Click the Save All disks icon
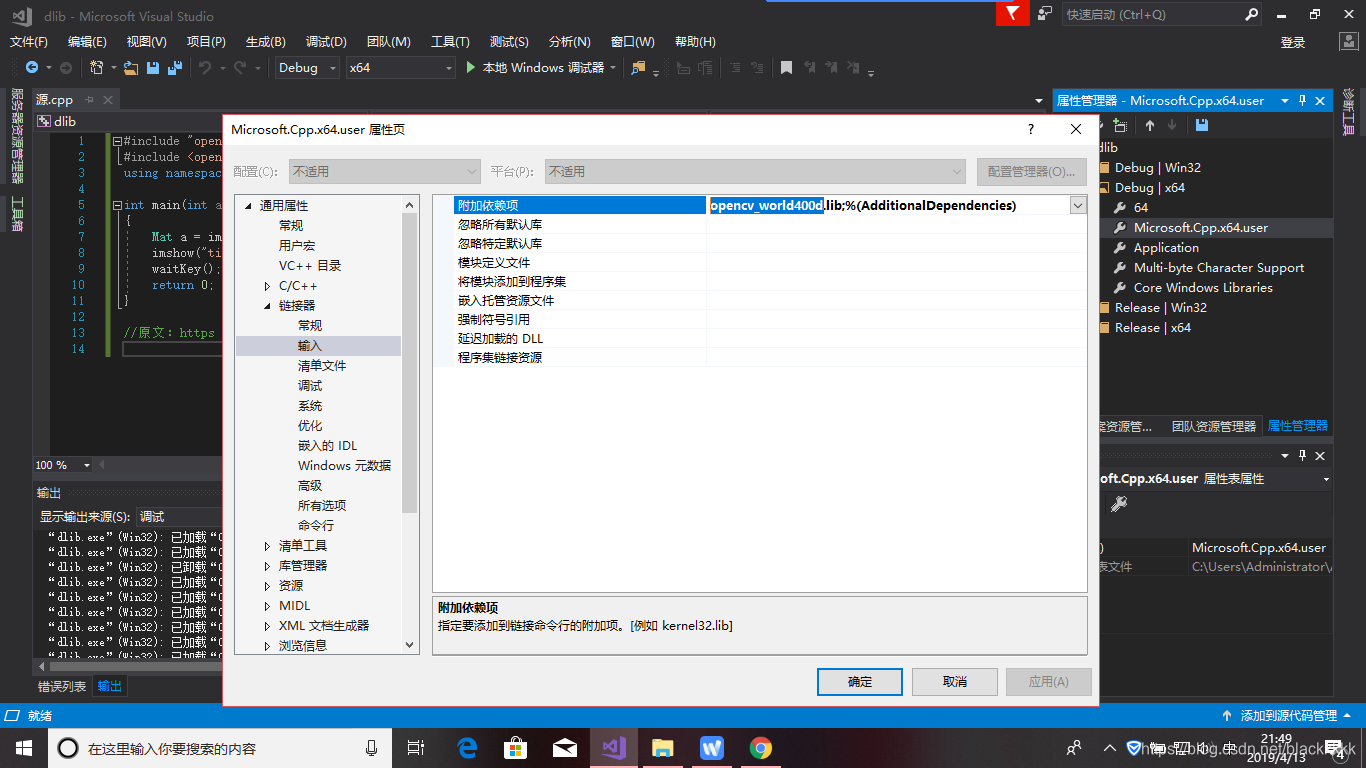Image resolution: width=1366 pixels, height=768 pixels. (x=175, y=68)
